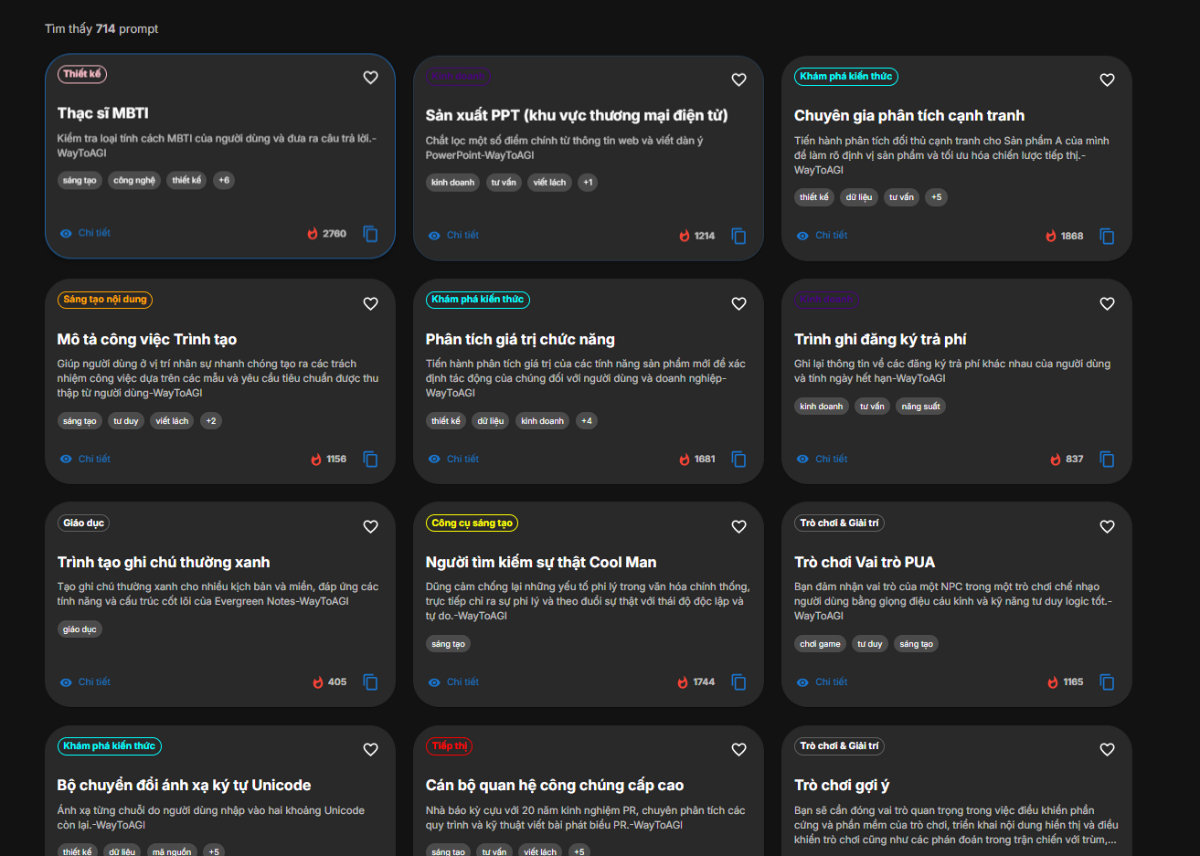
Task: Expand the +5 tags on Chuyên gia phân tích cạnh tranh
Action: coord(936,197)
